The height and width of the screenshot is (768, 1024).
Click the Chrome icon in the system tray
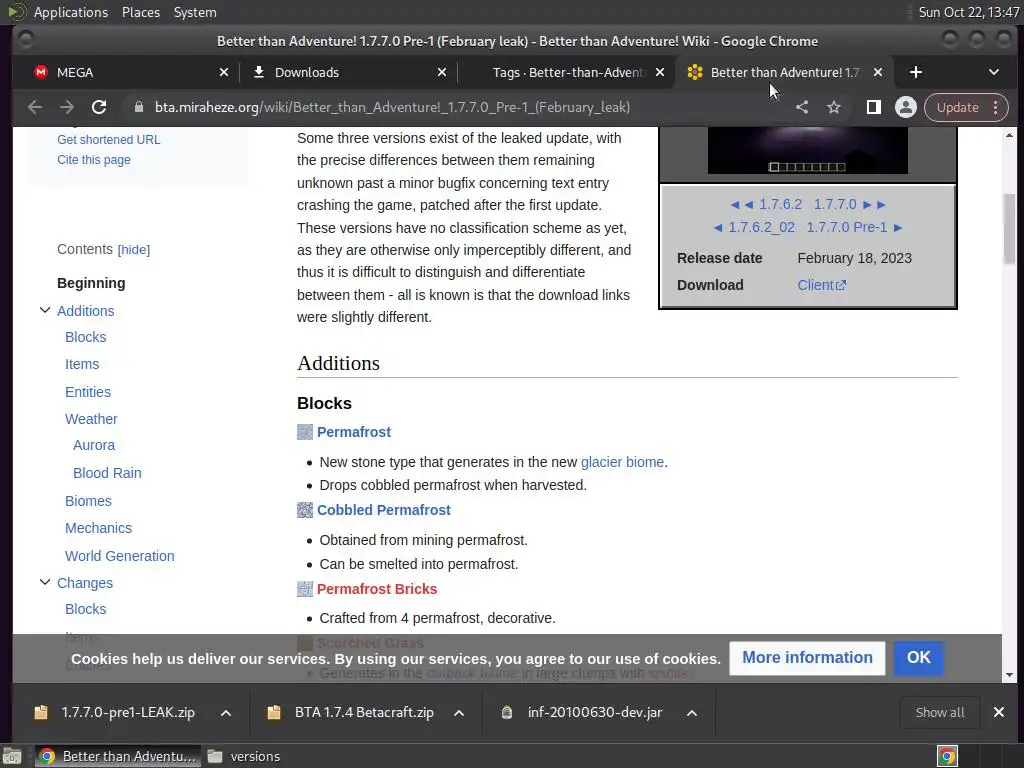[x=947, y=756]
